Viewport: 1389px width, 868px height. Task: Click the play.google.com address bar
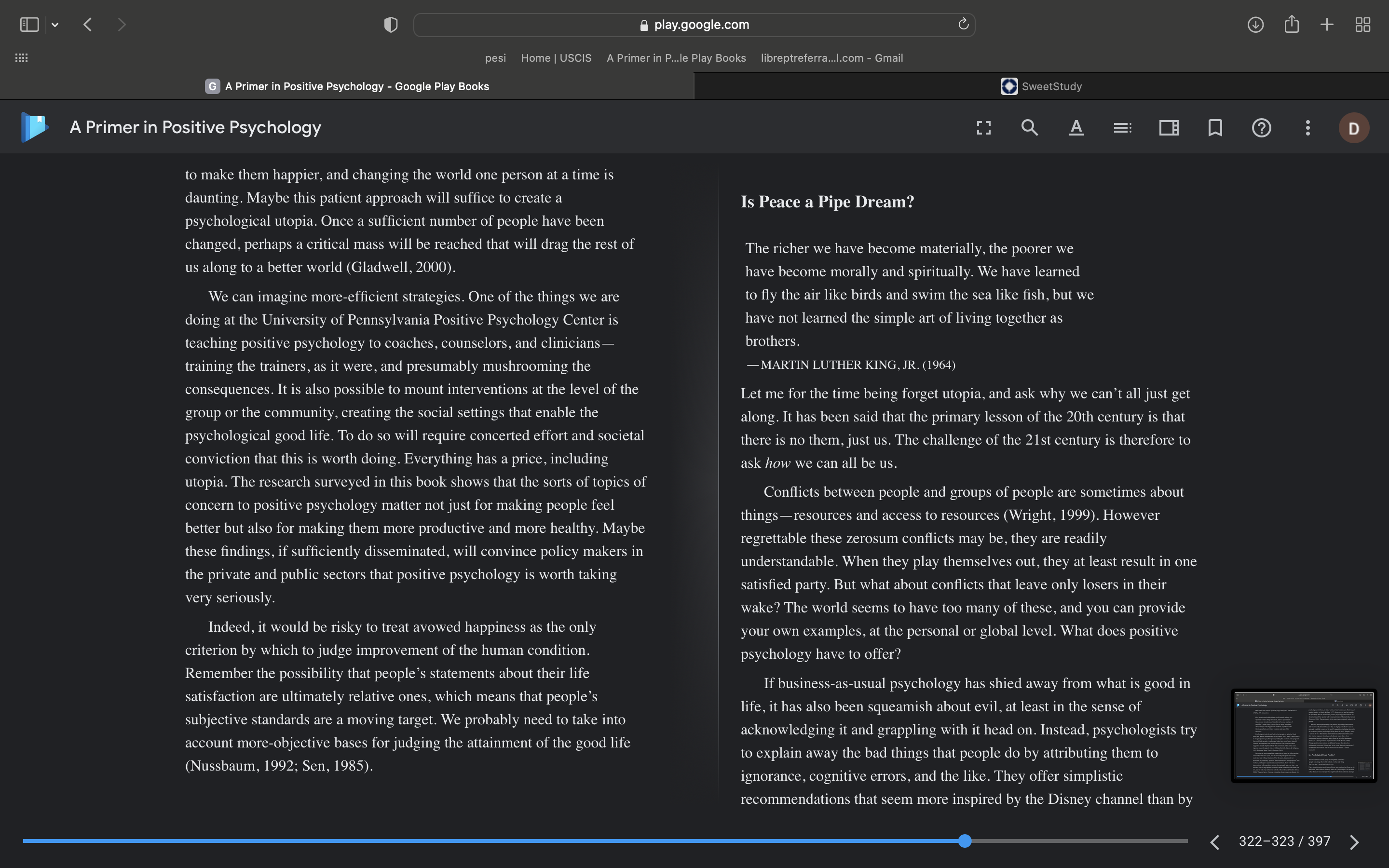point(694,25)
